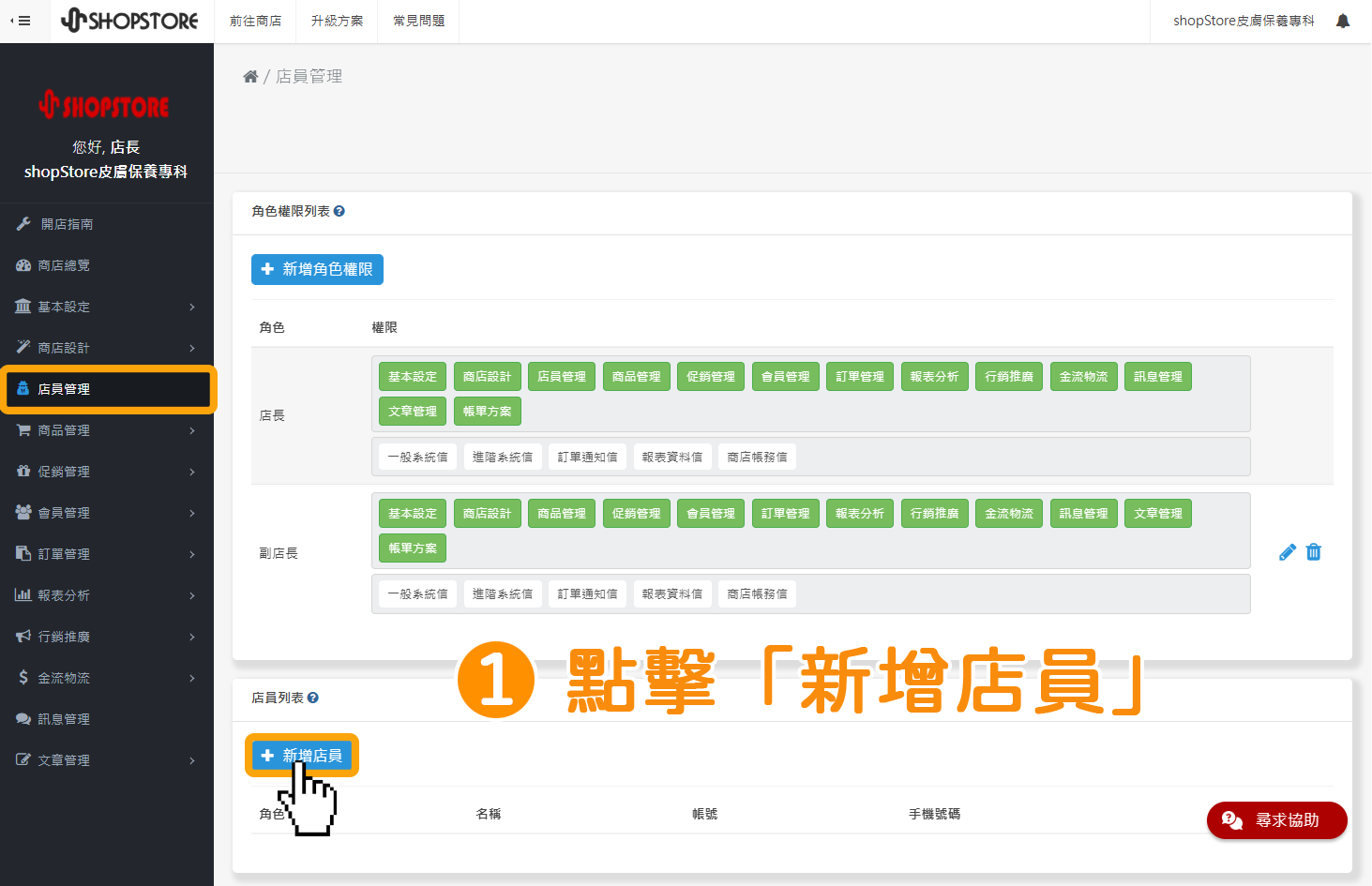This screenshot has width=1372, height=886.
Task: Click the bank icon for 基本設定
Action: point(23,307)
